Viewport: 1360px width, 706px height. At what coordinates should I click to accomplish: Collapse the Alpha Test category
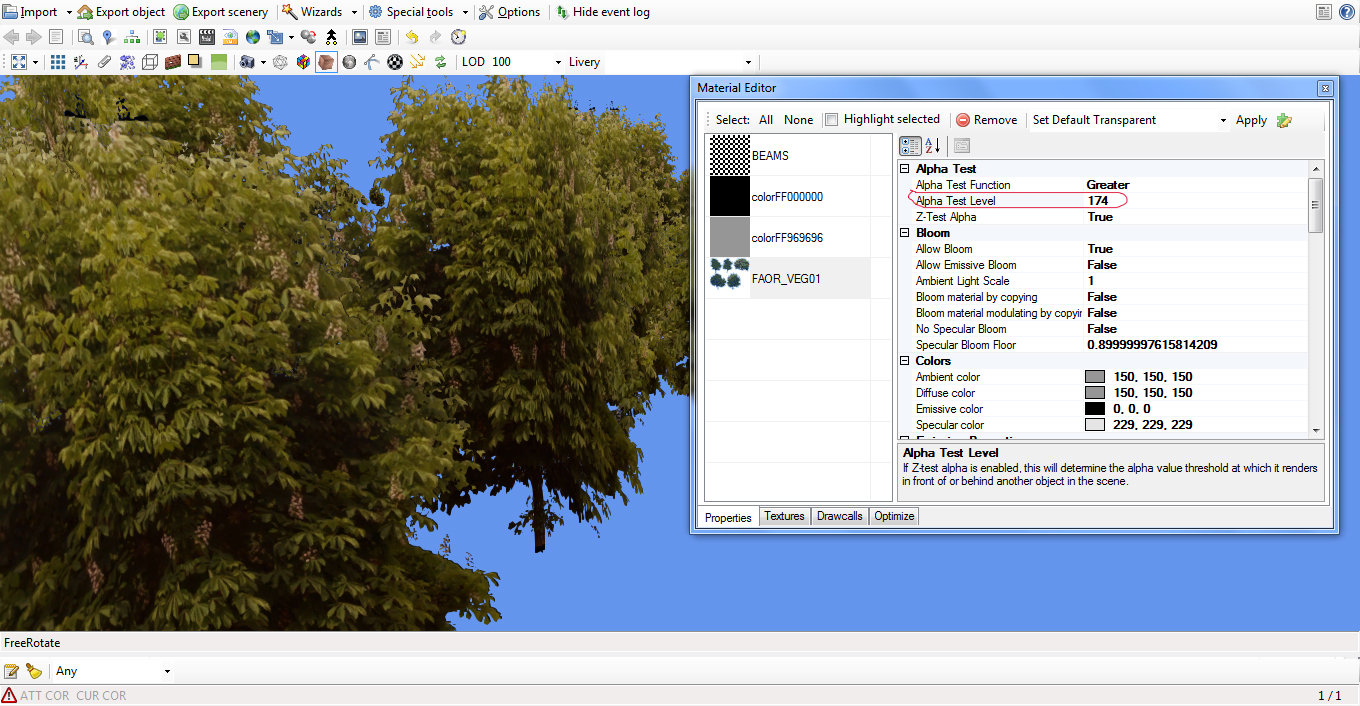[x=905, y=169]
